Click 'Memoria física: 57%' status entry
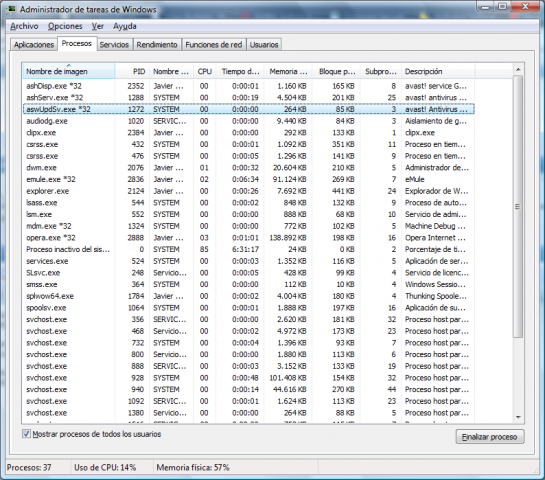 pyautogui.click(x=193, y=468)
